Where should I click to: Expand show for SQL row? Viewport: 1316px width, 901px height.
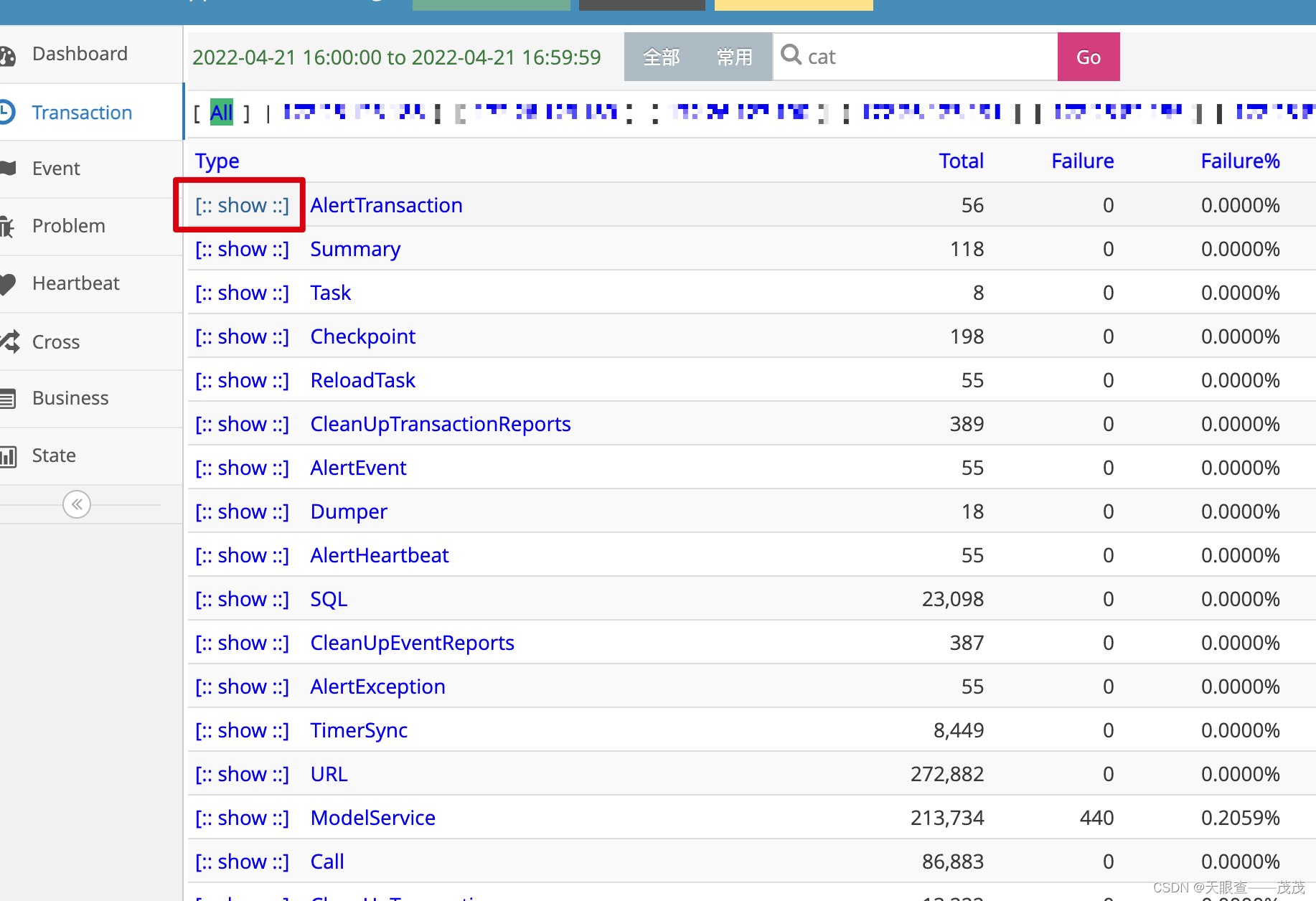[242, 599]
